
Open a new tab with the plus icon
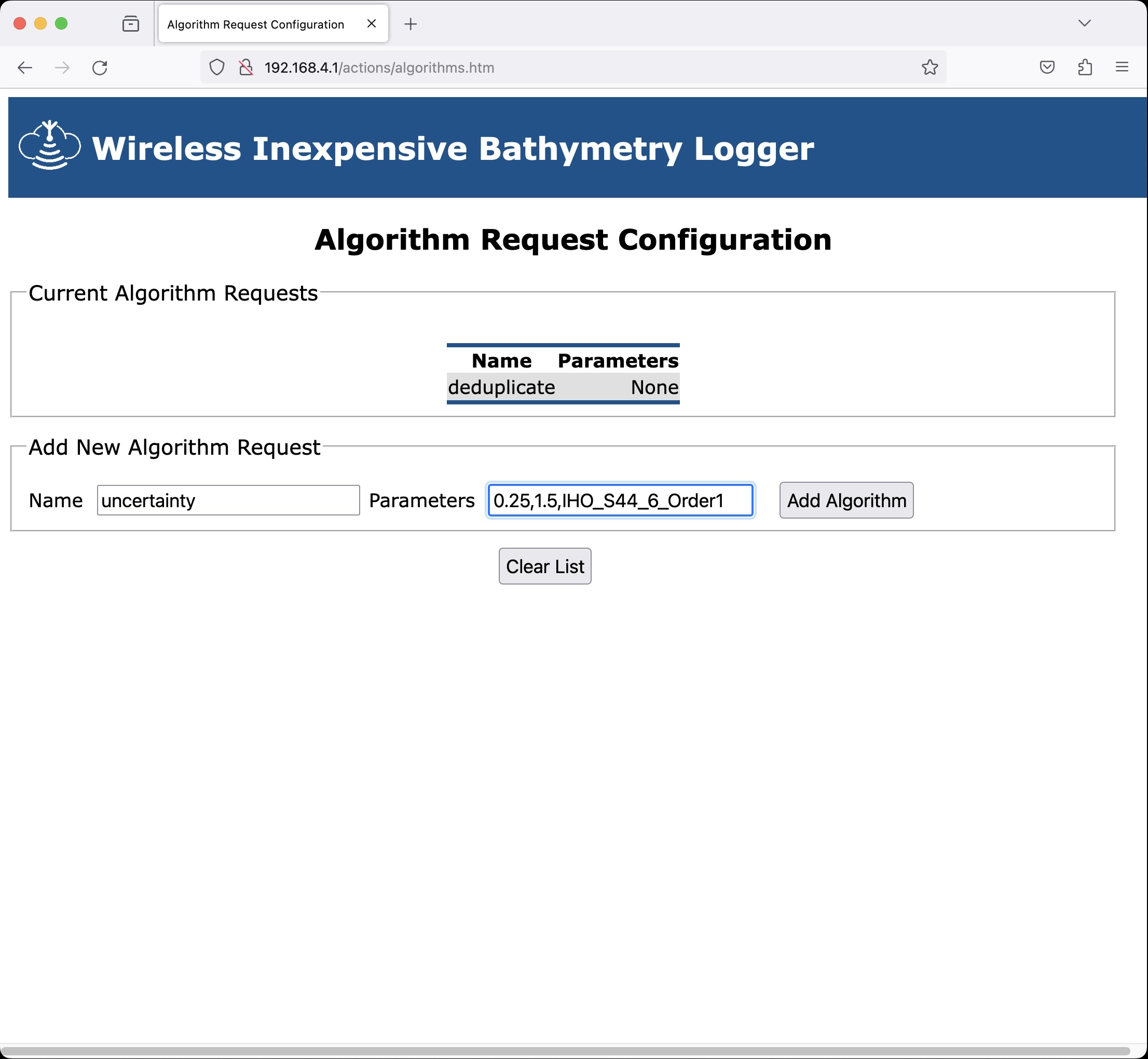(x=410, y=24)
